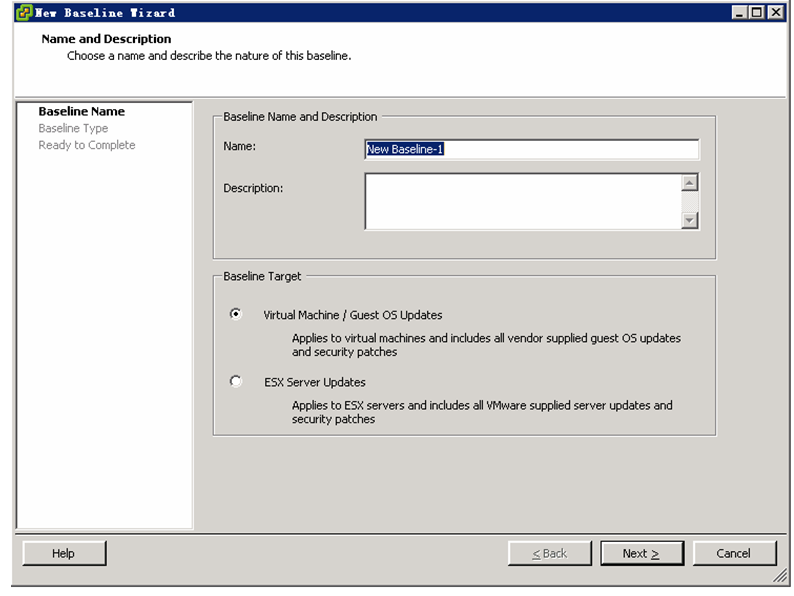Click the resize grip at window corner
The image size is (794, 596).
(x=780, y=575)
